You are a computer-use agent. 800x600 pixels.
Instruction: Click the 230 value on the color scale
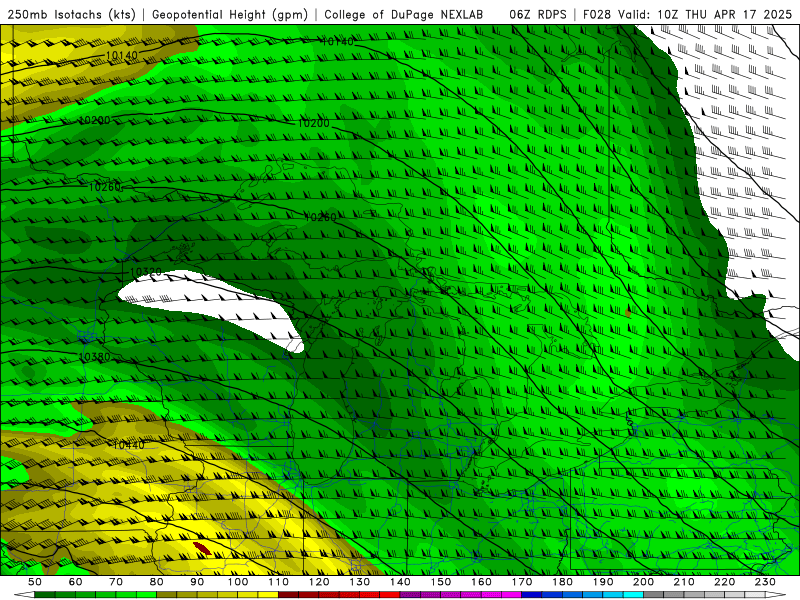(766, 582)
